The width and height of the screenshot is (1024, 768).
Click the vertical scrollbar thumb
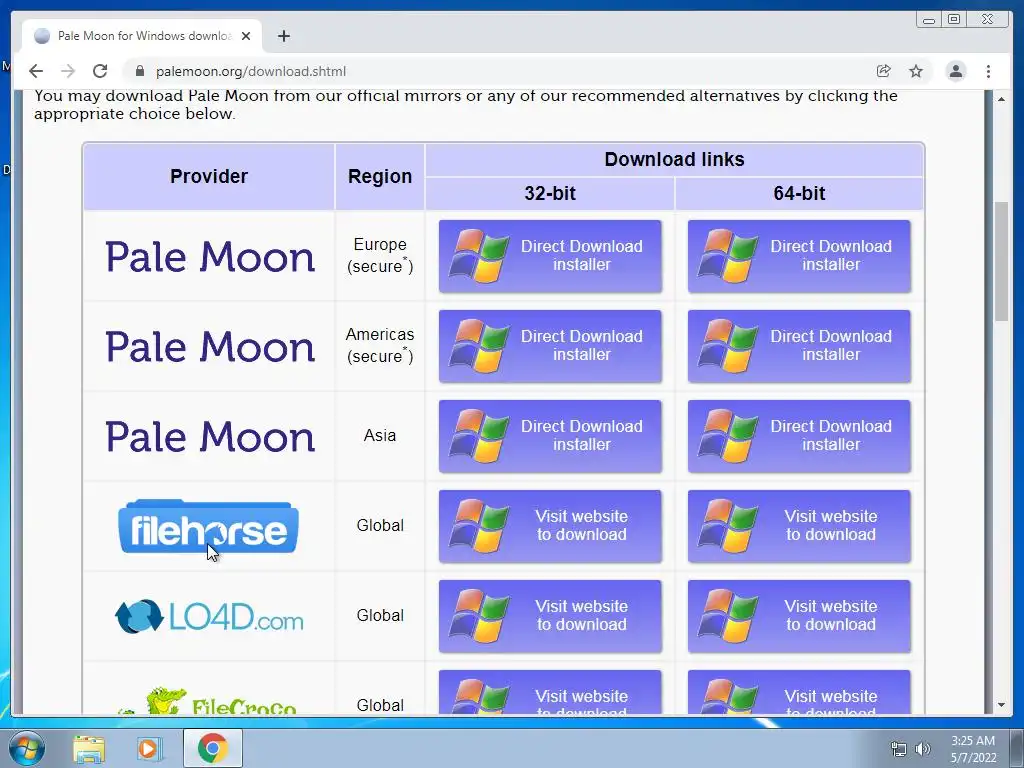(1001, 261)
